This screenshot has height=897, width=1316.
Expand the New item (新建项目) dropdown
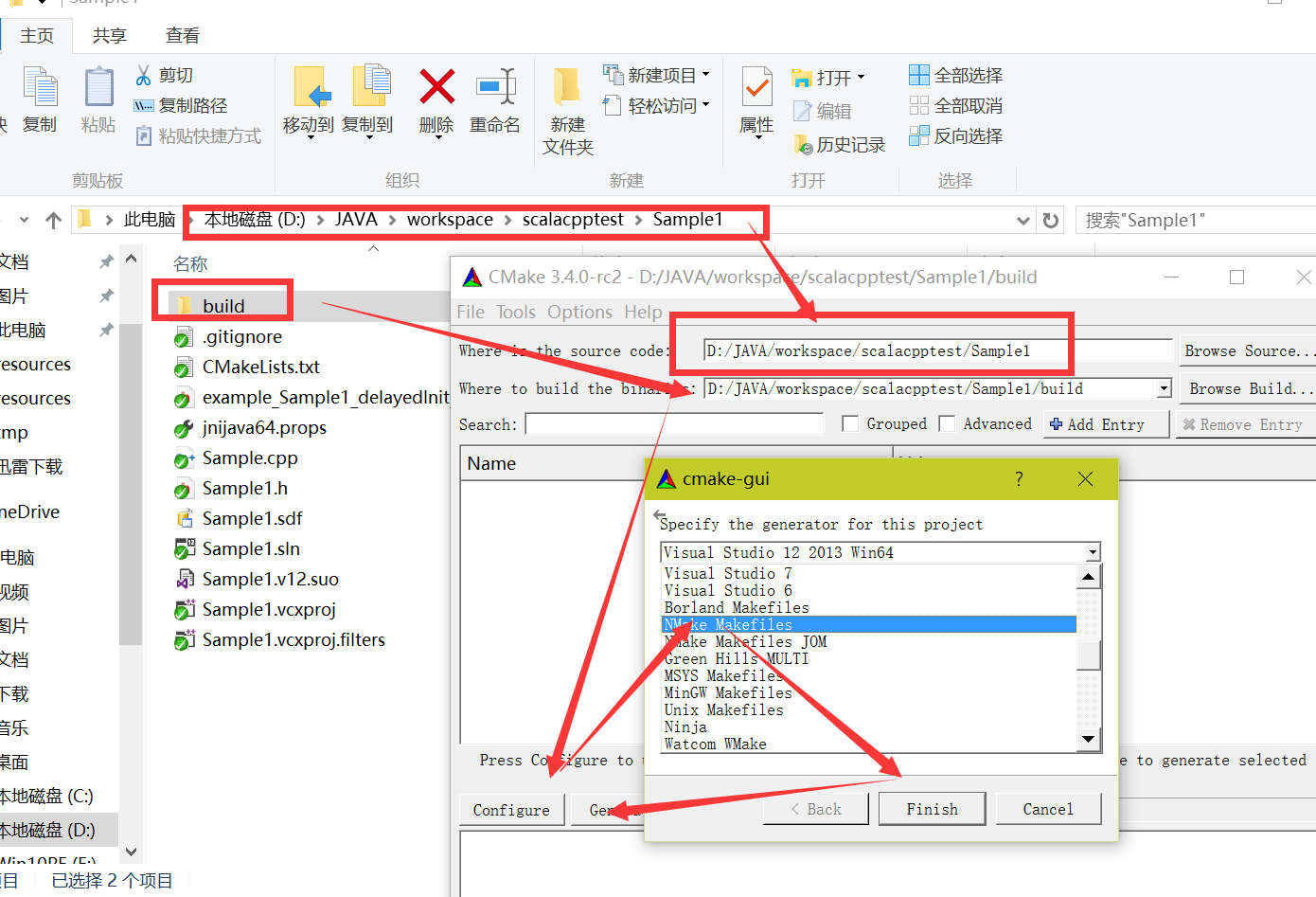click(705, 74)
